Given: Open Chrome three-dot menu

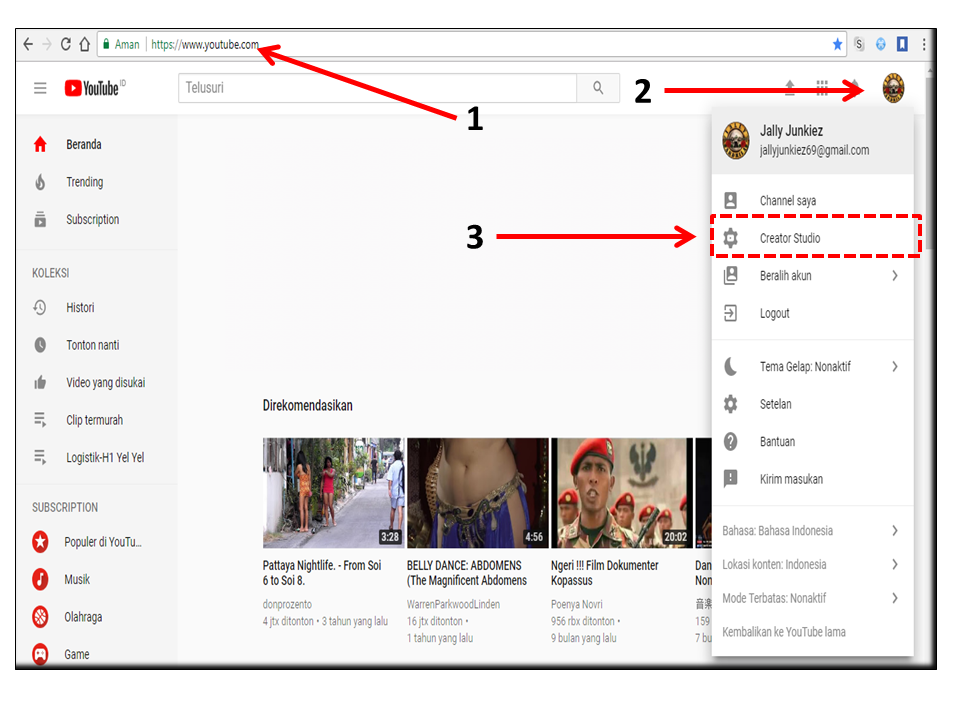Looking at the screenshot, I should click(924, 44).
